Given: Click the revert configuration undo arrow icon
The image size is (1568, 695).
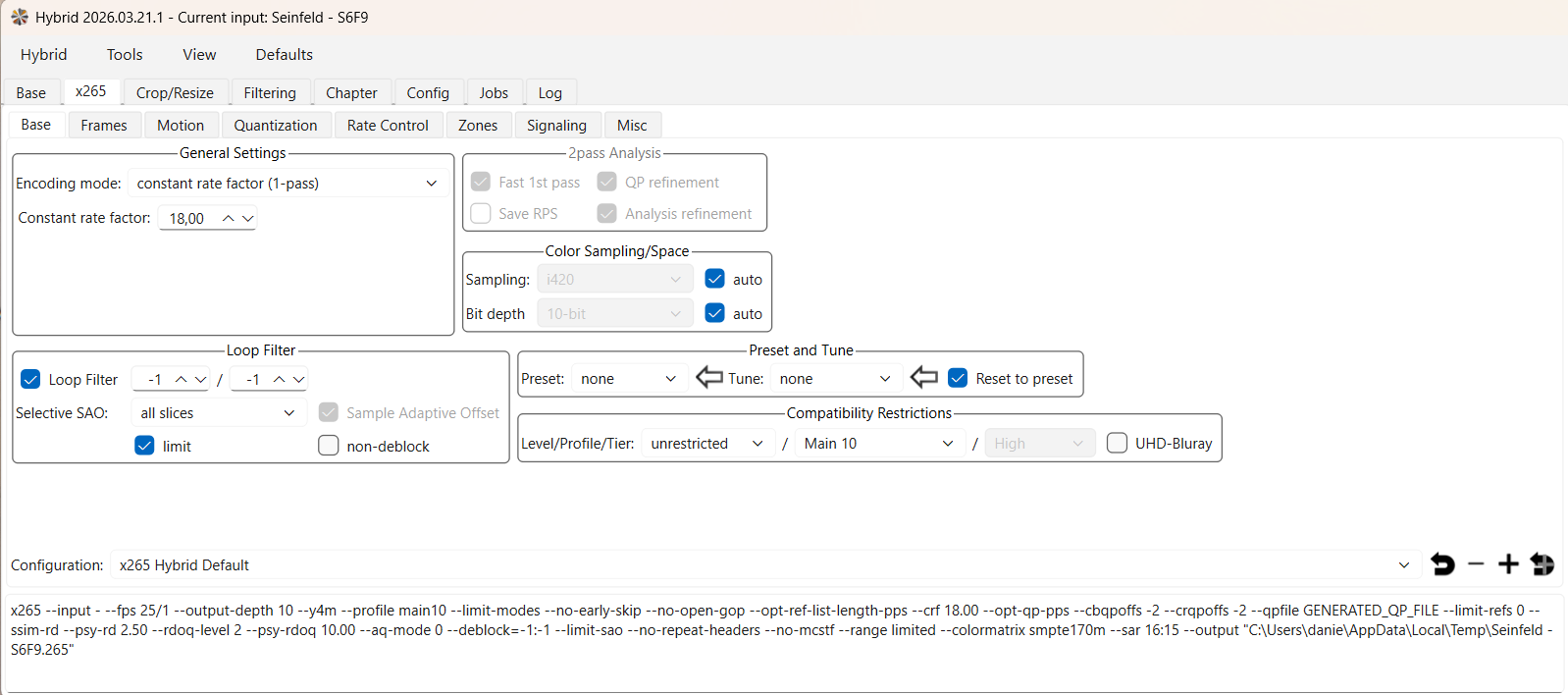Looking at the screenshot, I should (x=1442, y=564).
